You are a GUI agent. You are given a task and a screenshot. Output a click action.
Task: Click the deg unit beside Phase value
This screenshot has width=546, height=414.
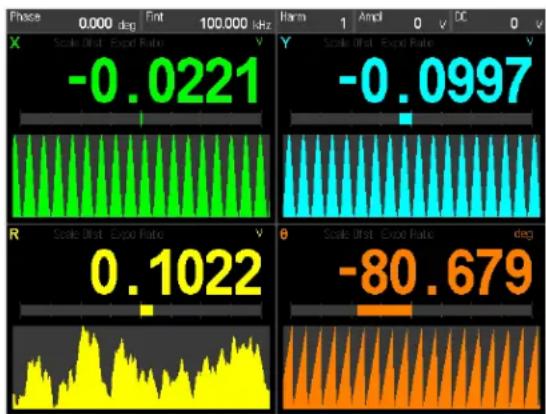point(127,25)
